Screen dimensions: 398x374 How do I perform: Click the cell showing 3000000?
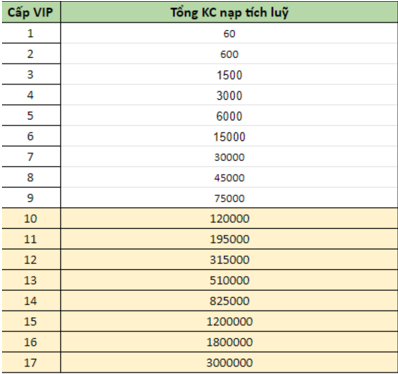click(229, 363)
